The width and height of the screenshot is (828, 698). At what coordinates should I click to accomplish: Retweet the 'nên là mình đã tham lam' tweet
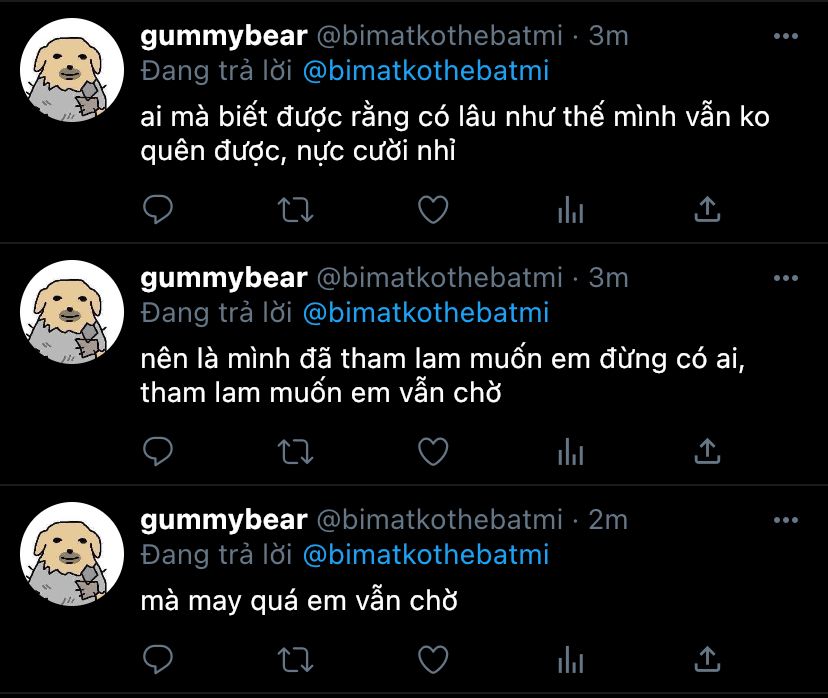click(x=296, y=451)
